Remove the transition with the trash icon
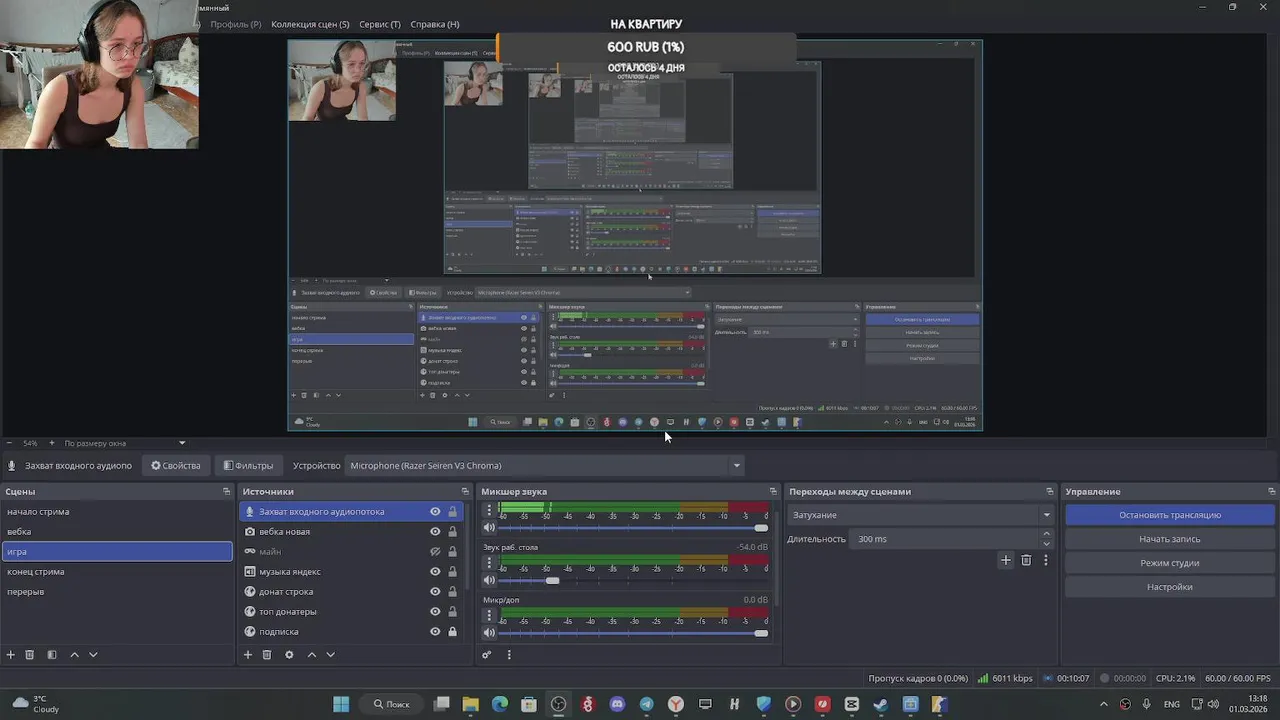 pyautogui.click(x=1026, y=560)
